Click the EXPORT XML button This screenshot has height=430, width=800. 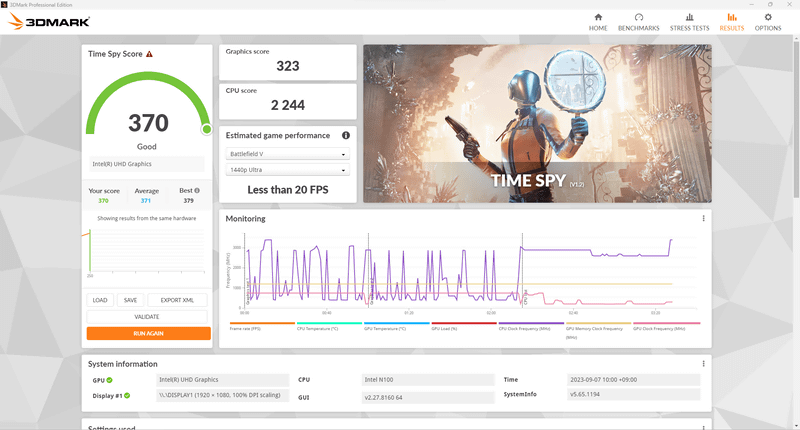pos(177,300)
